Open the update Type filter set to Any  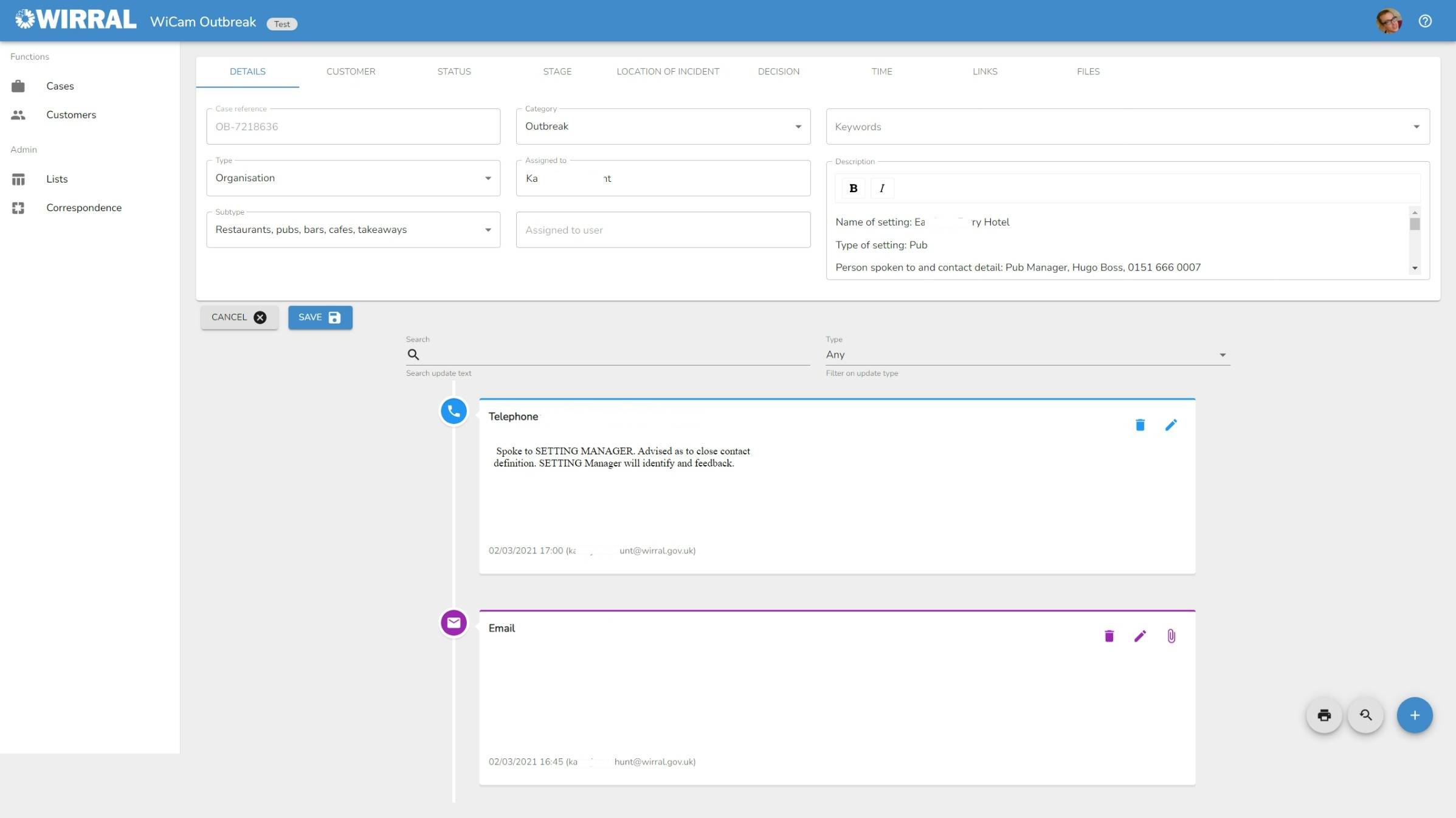coord(1027,355)
